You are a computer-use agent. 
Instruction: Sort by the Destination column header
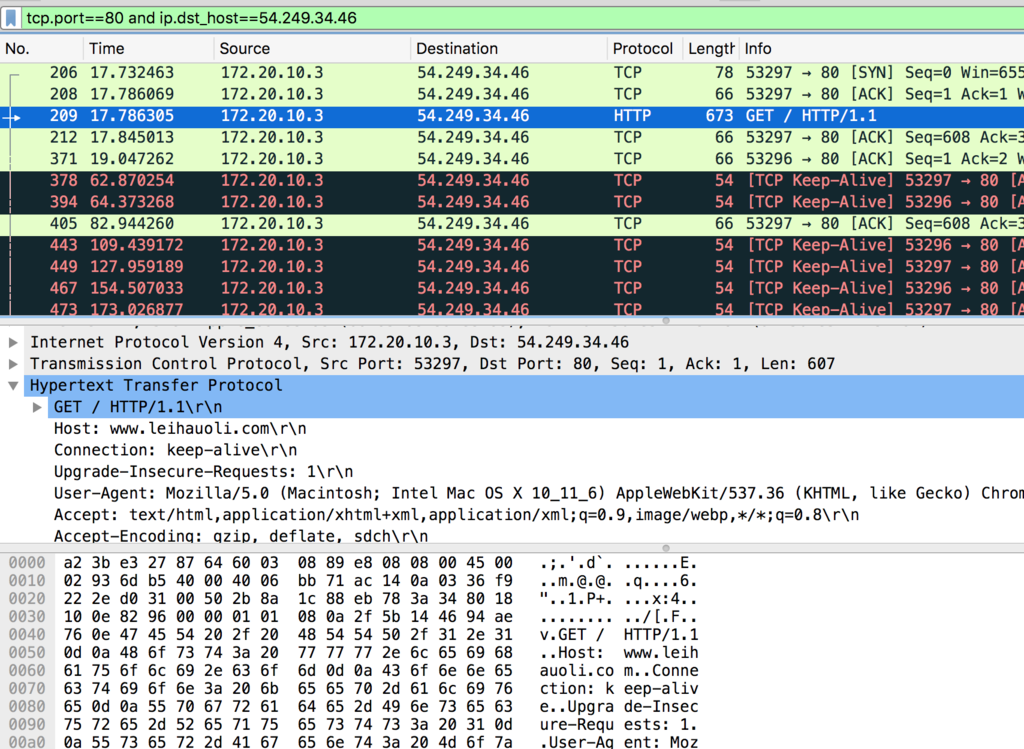click(x=509, y=49)
